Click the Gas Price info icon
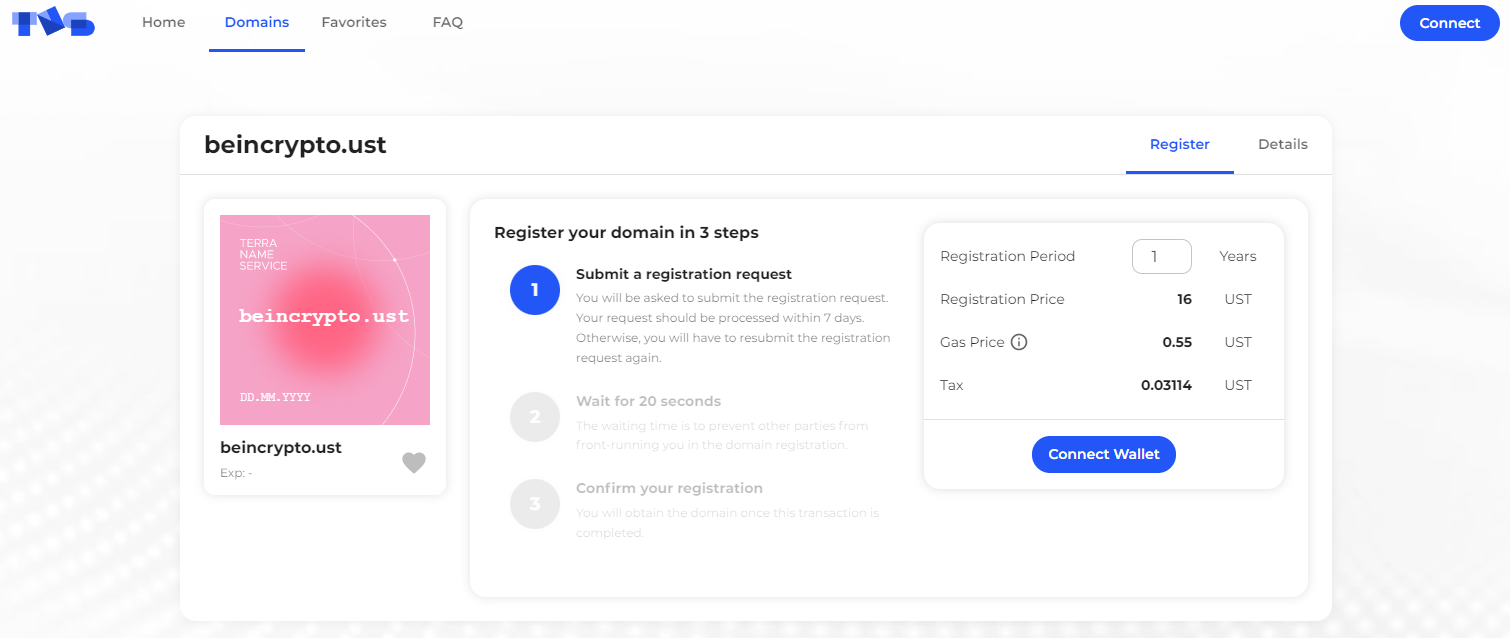 1019,342
